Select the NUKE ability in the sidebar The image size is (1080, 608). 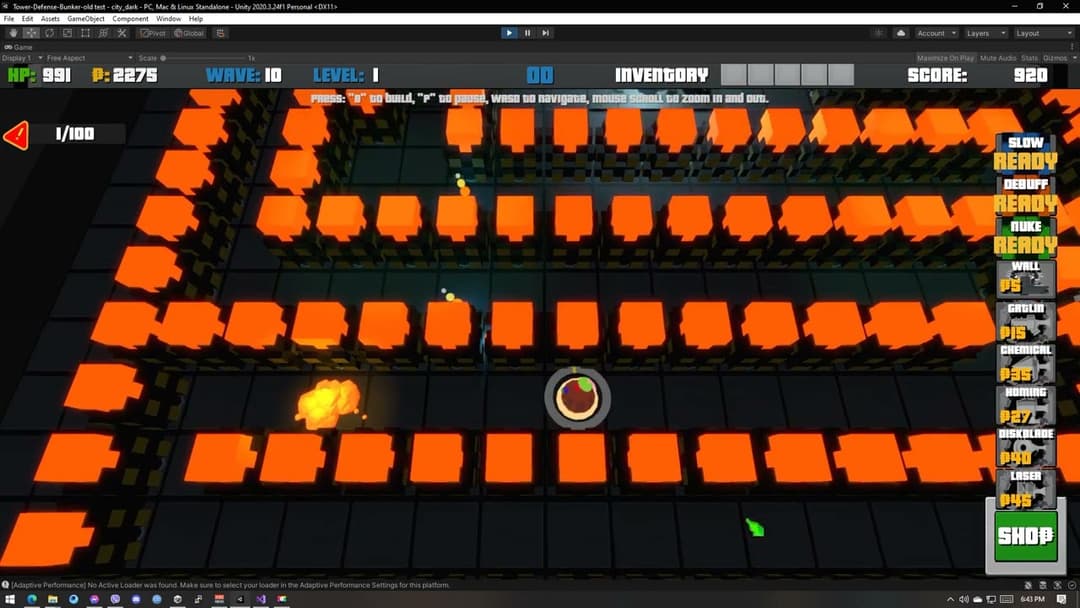(1024, 235)
